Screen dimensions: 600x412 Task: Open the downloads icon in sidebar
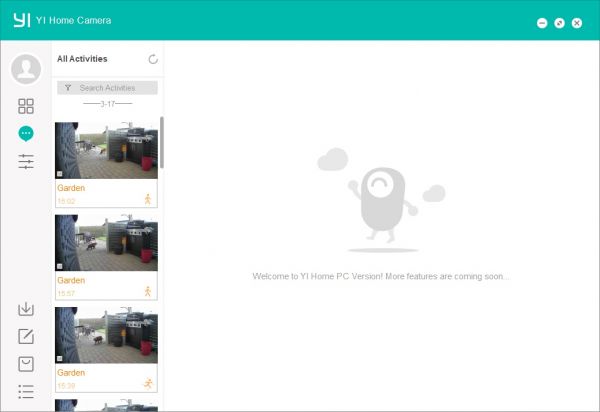26,309
